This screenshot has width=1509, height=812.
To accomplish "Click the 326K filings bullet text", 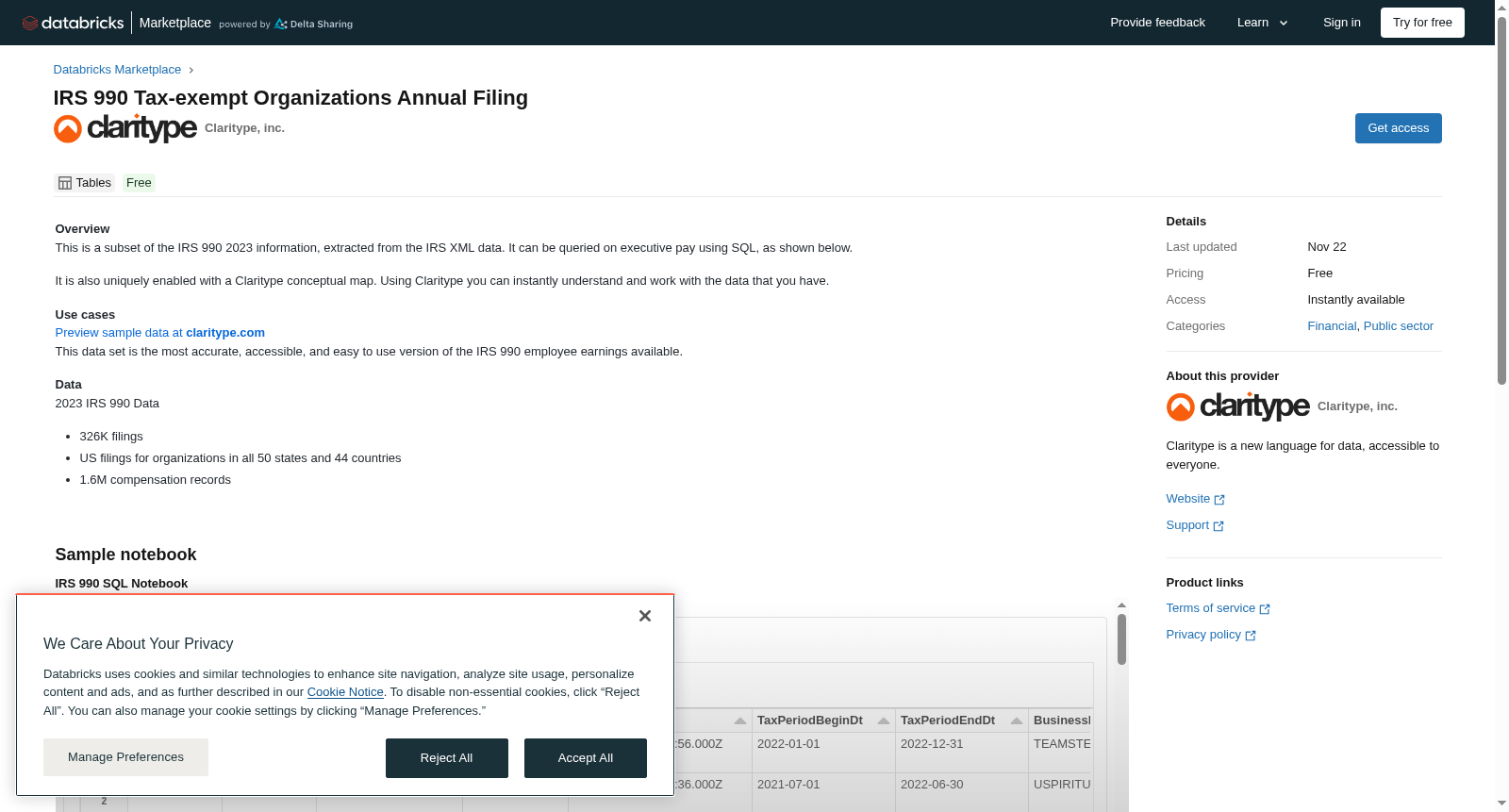I will [x=111, y=437].
